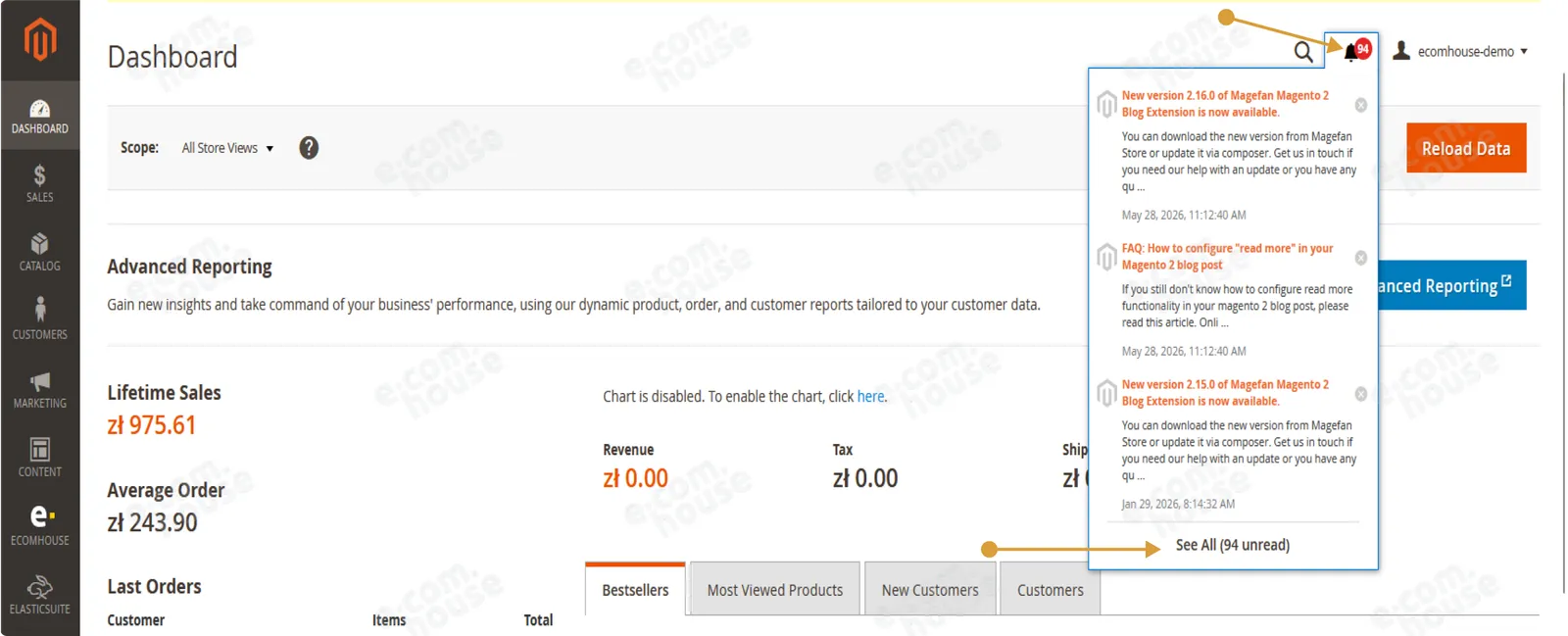Image resolution: width=1568 pixels, height=636 pixels.
Task: Open the Ecomhouse menu in the sidebar
Action: [x=40, y=527]
